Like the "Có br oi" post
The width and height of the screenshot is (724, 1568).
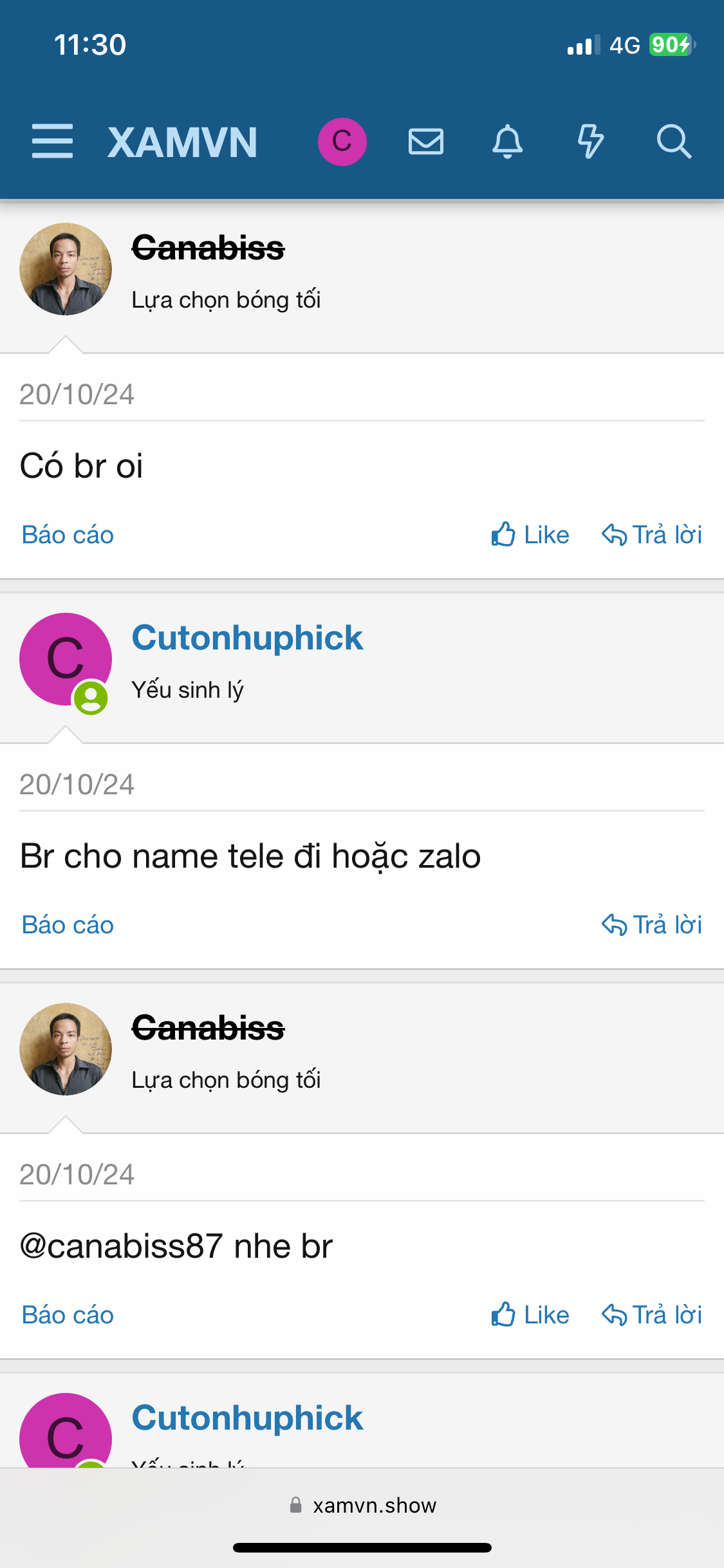(x=530, y=535)
